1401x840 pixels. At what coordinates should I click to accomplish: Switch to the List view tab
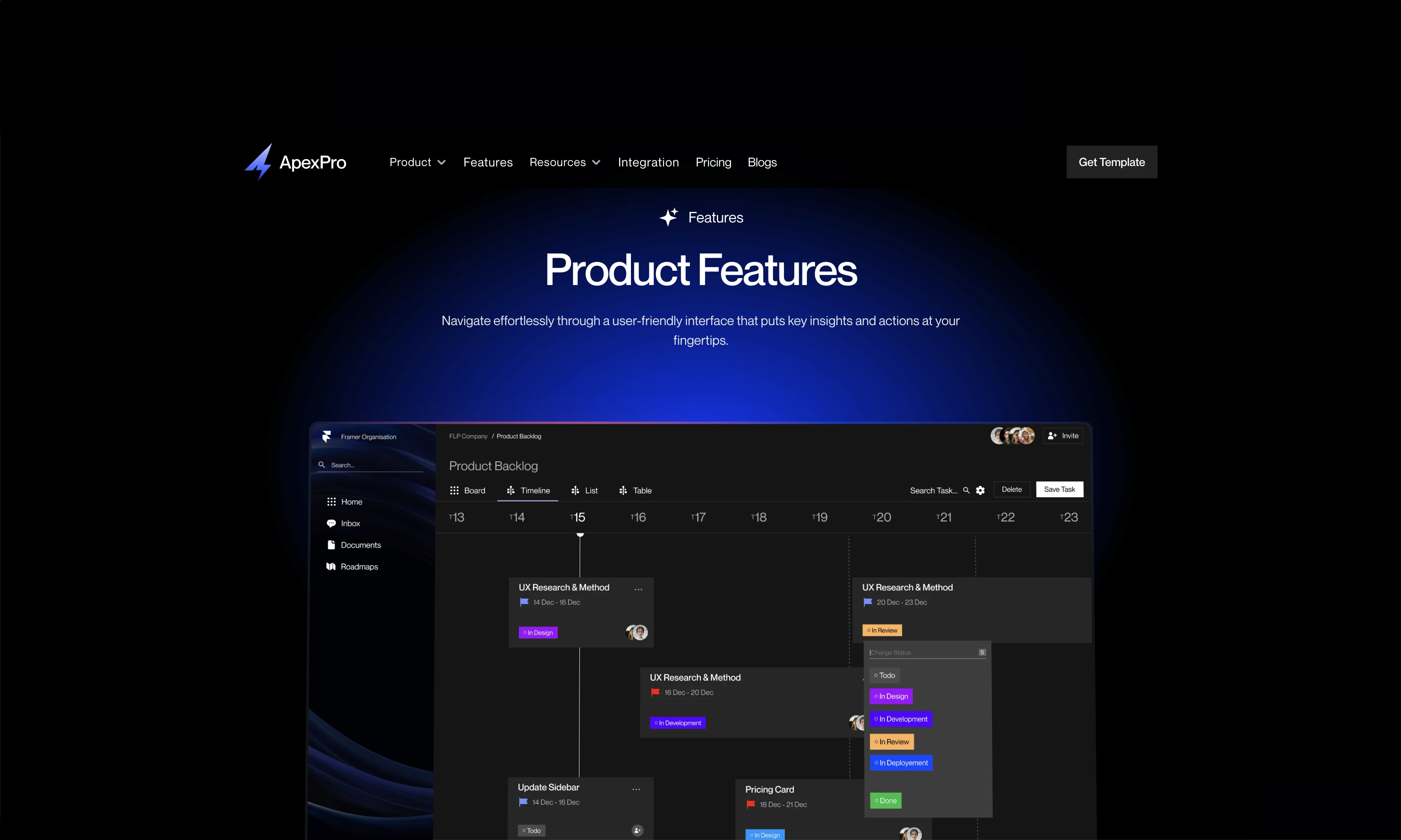[584, 491]
